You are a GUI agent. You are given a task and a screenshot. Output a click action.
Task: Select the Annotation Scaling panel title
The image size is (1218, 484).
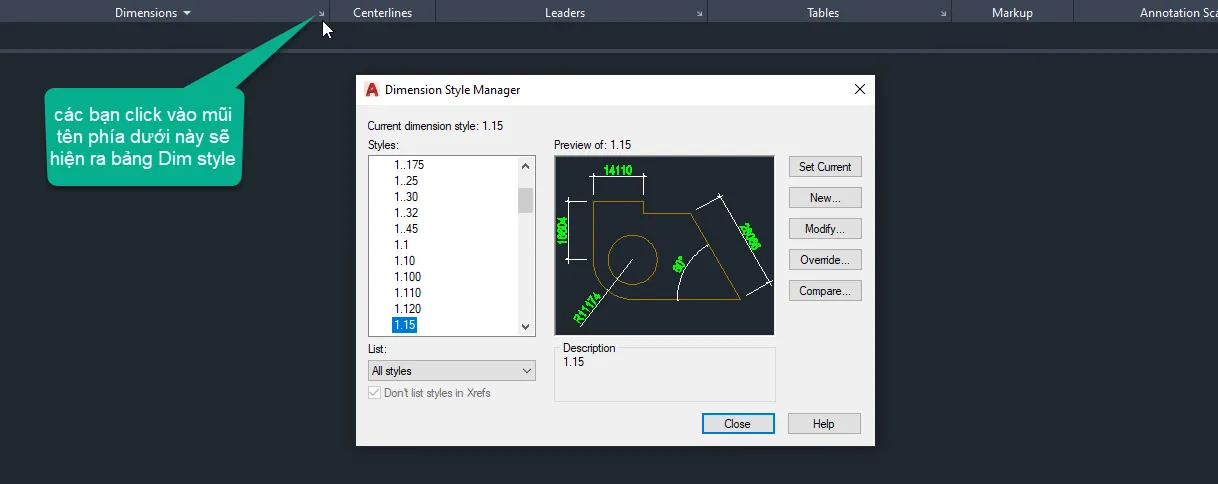(1178, 13)
